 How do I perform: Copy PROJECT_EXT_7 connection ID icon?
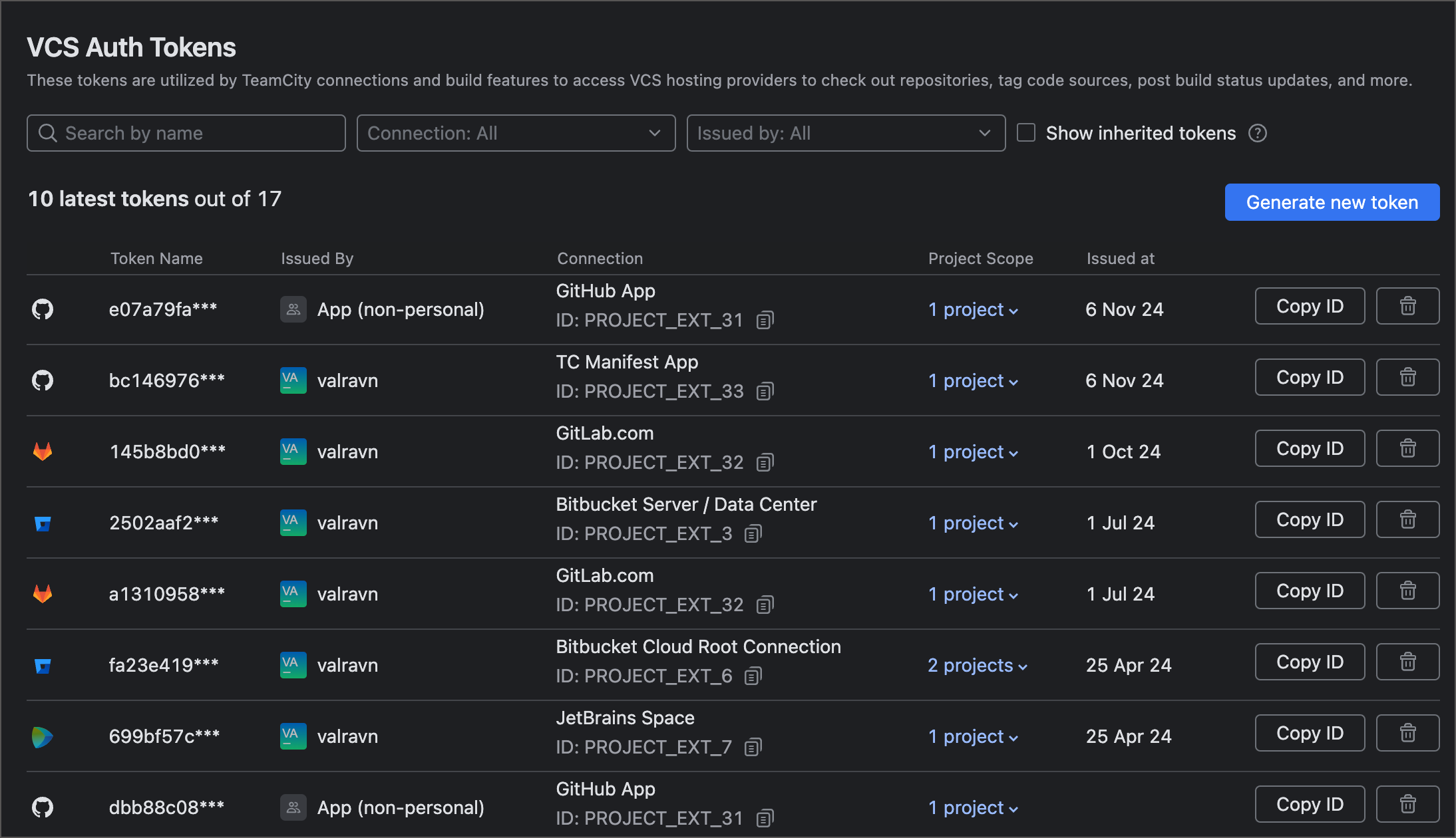(753, 748)
